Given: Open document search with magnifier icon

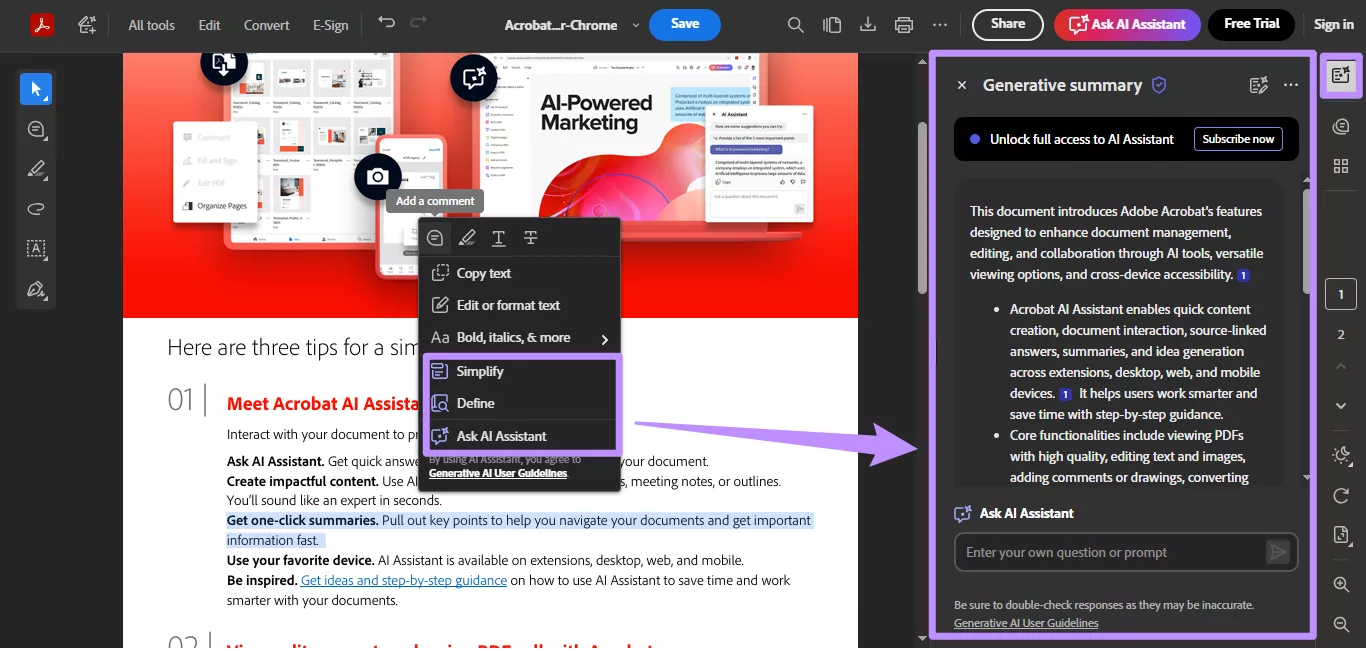Looking at the screenshot, I should pyautogui.click(x=795, y=24).
